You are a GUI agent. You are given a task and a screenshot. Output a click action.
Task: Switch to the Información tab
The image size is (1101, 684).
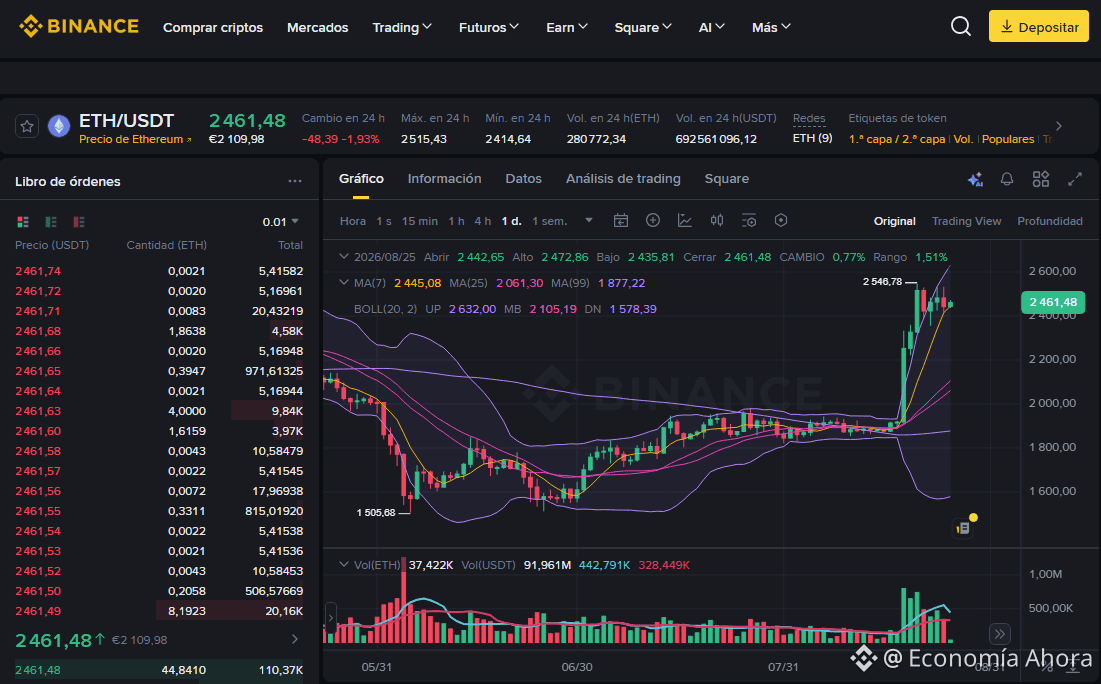click(x=444, y=179)
